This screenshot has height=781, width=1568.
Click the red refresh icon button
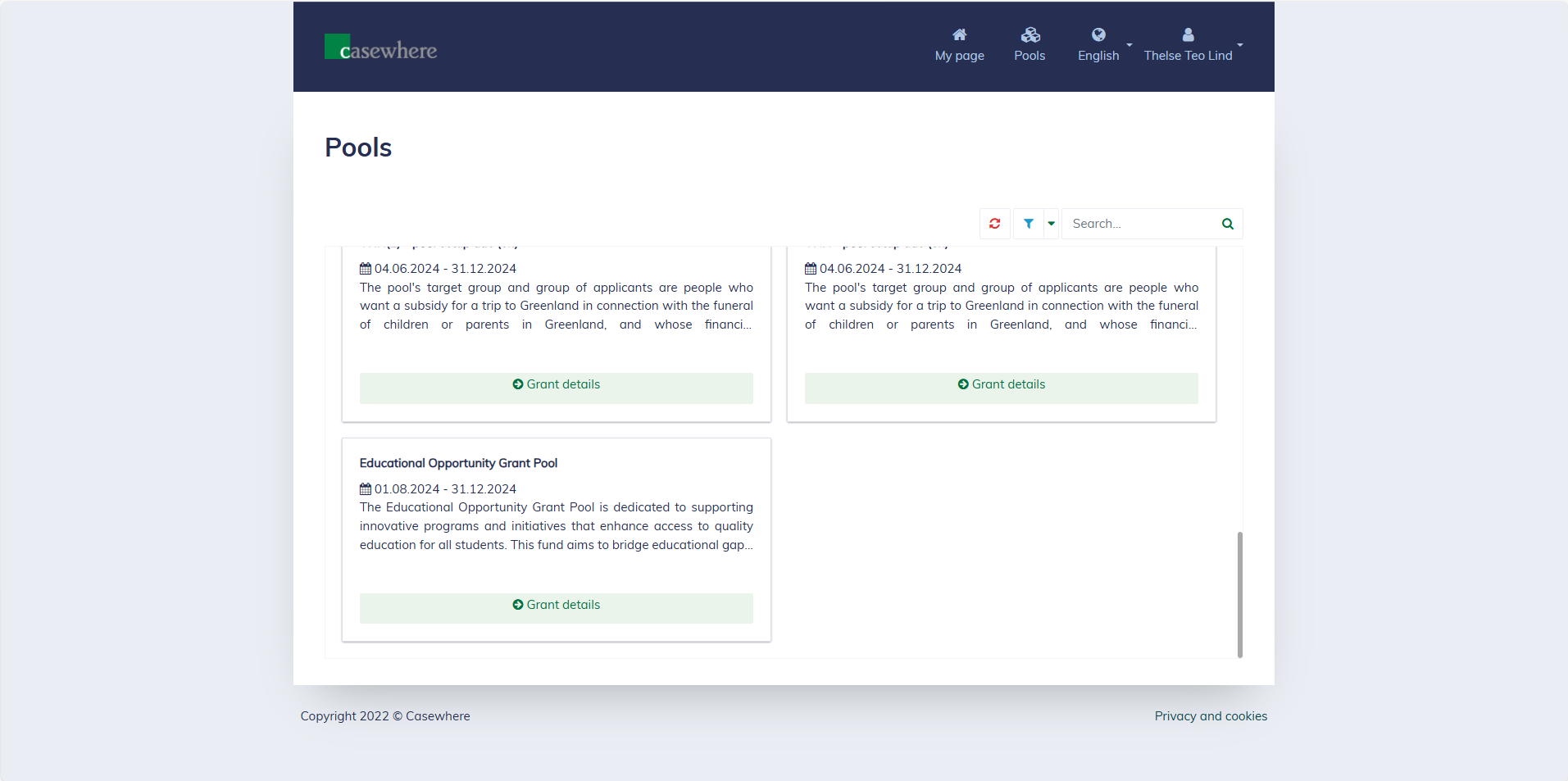pos(995,224)
